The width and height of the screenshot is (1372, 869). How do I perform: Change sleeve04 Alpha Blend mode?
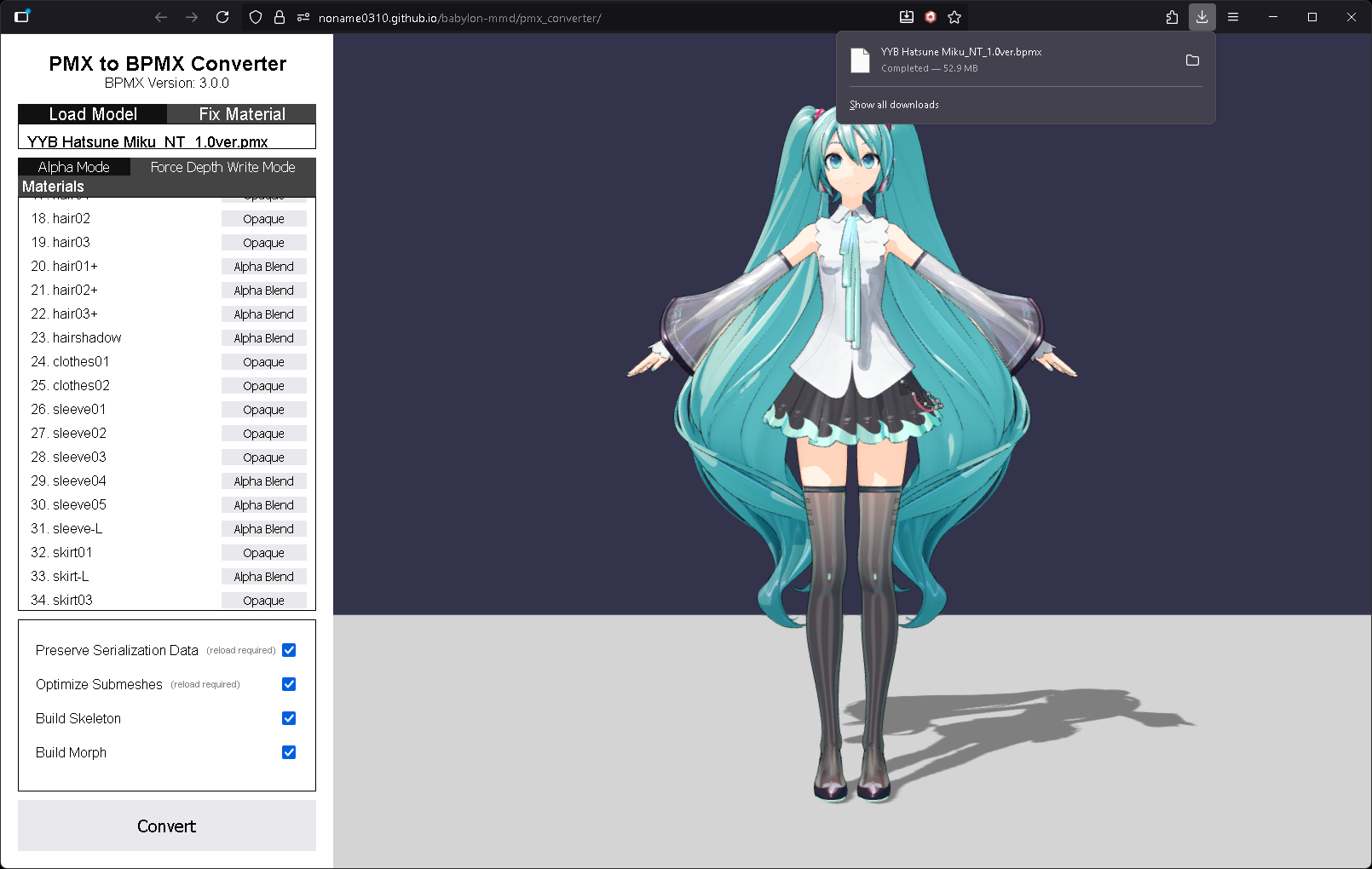[264, 481]
